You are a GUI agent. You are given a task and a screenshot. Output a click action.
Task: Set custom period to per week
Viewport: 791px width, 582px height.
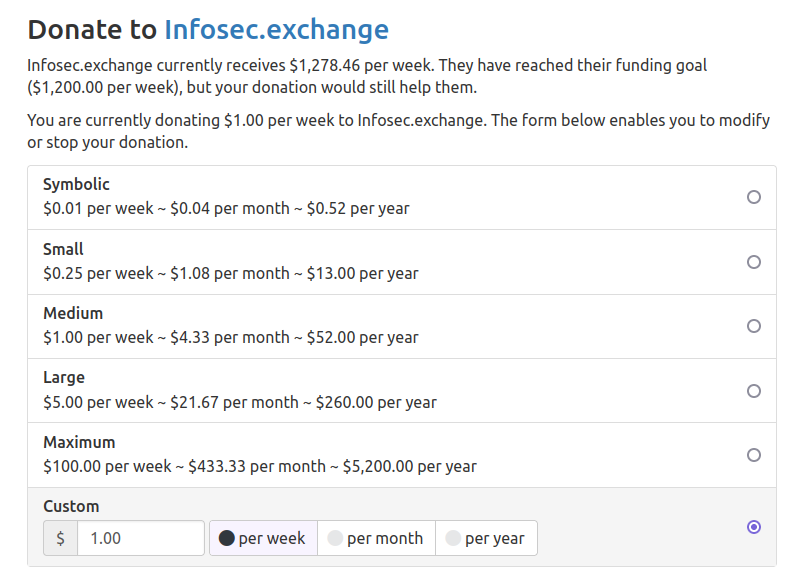[x=263, y=538]
